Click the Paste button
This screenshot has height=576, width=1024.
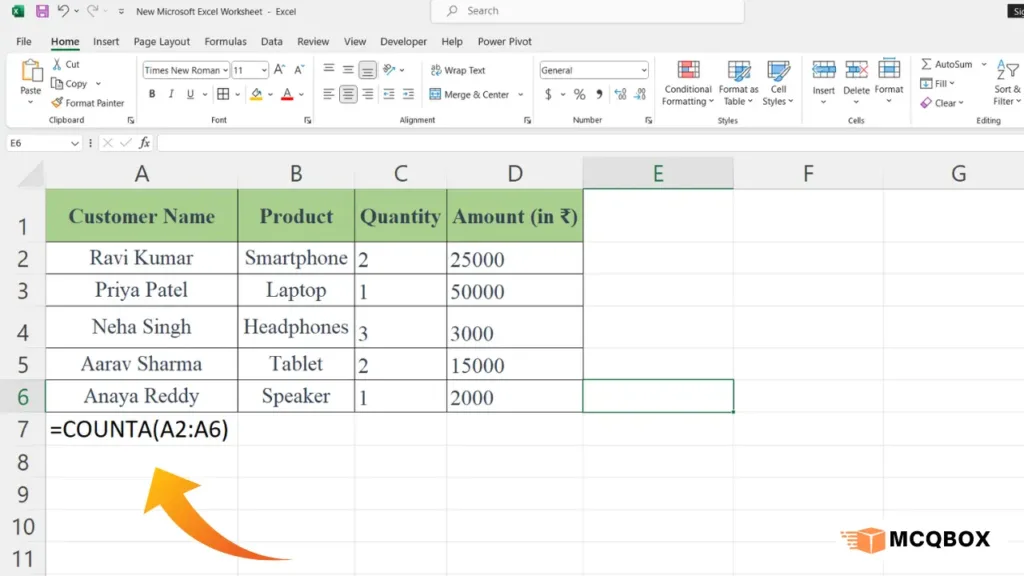coord(31,77)
